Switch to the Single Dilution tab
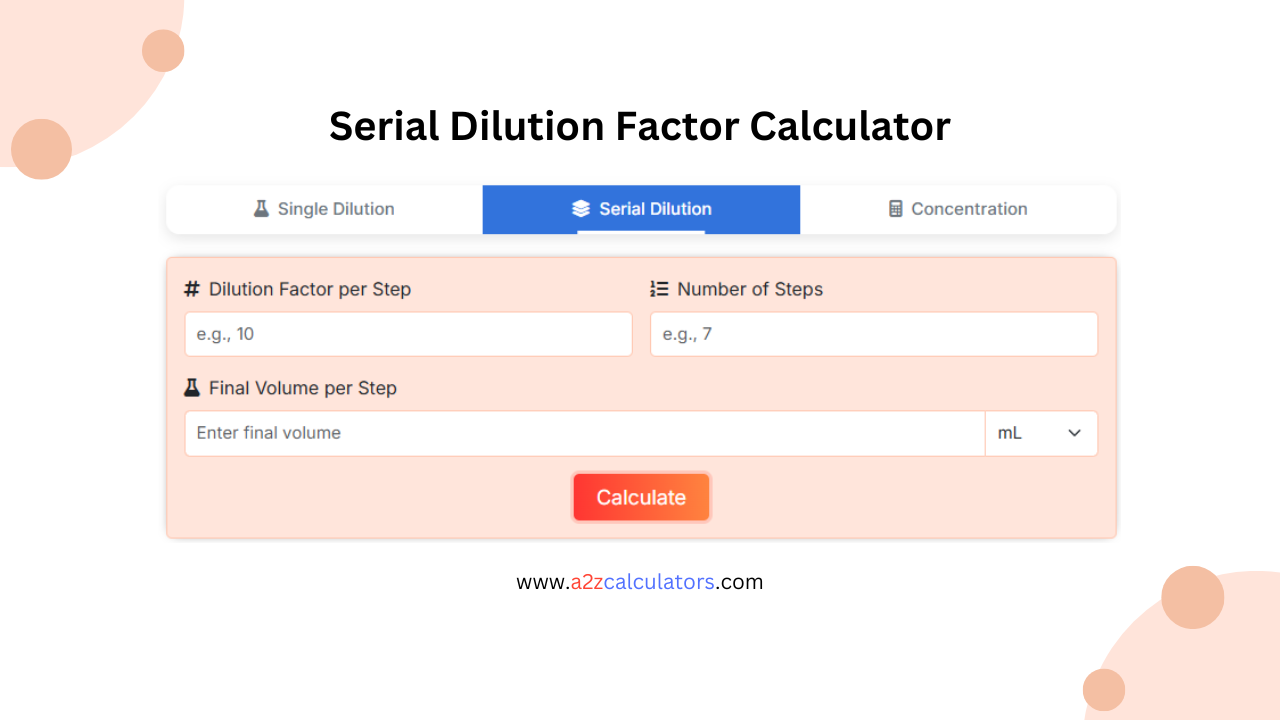 (323, 209)
